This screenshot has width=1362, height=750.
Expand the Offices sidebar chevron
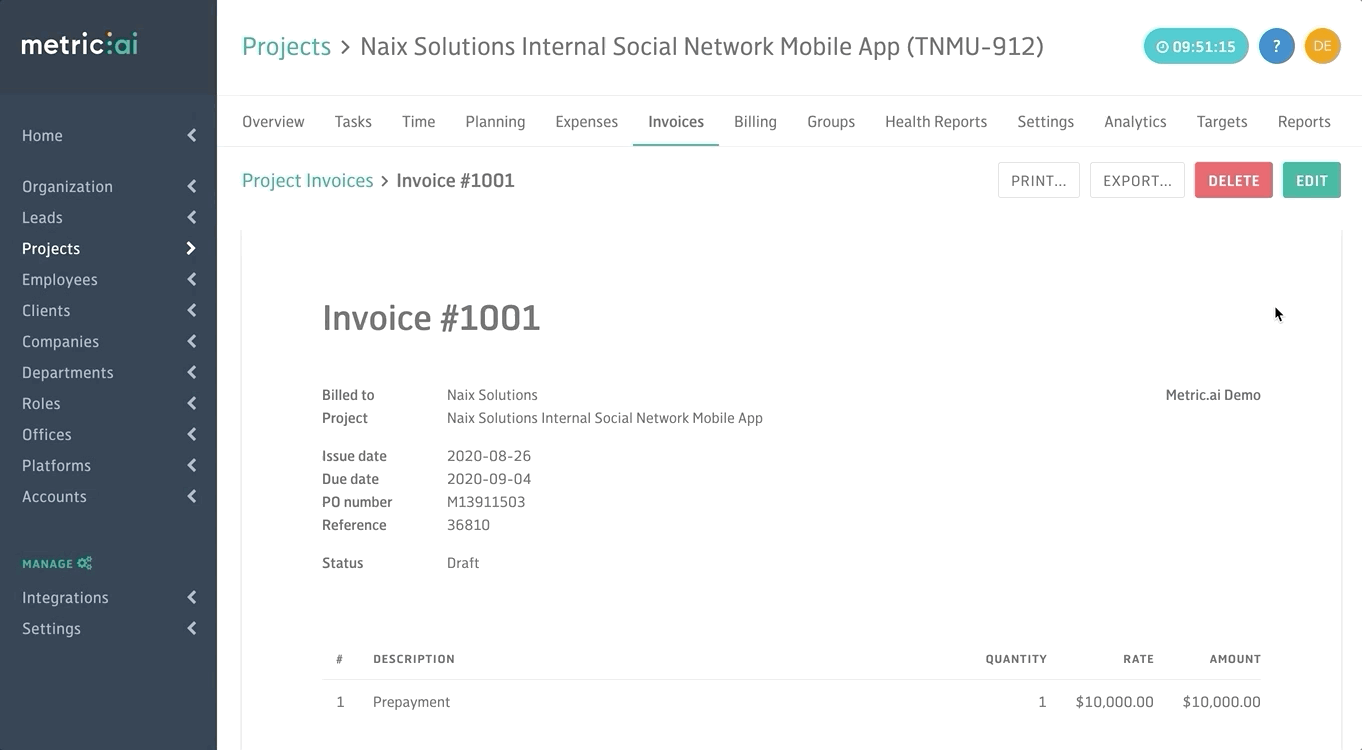coord(191,434)
